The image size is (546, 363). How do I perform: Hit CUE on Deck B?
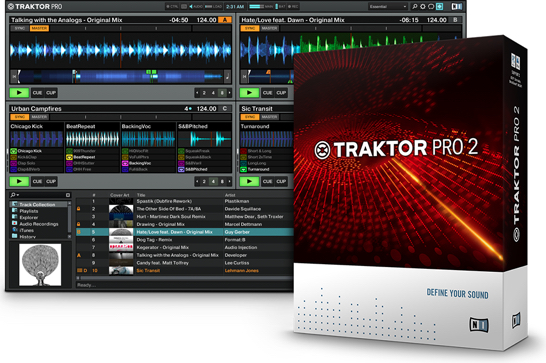[267, 93]
